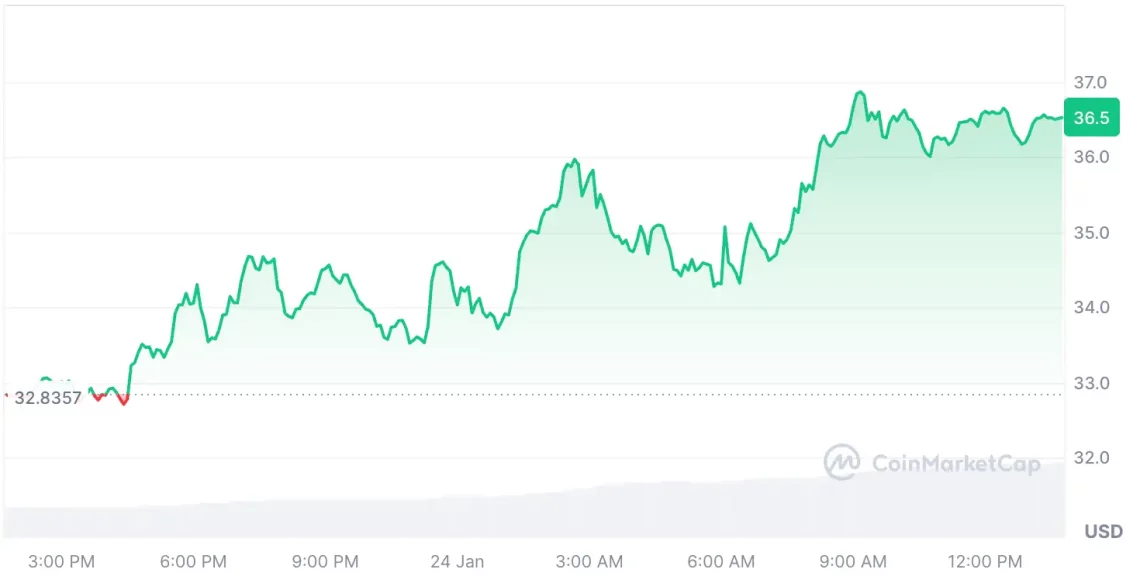Click the USD currency label

1104,531
